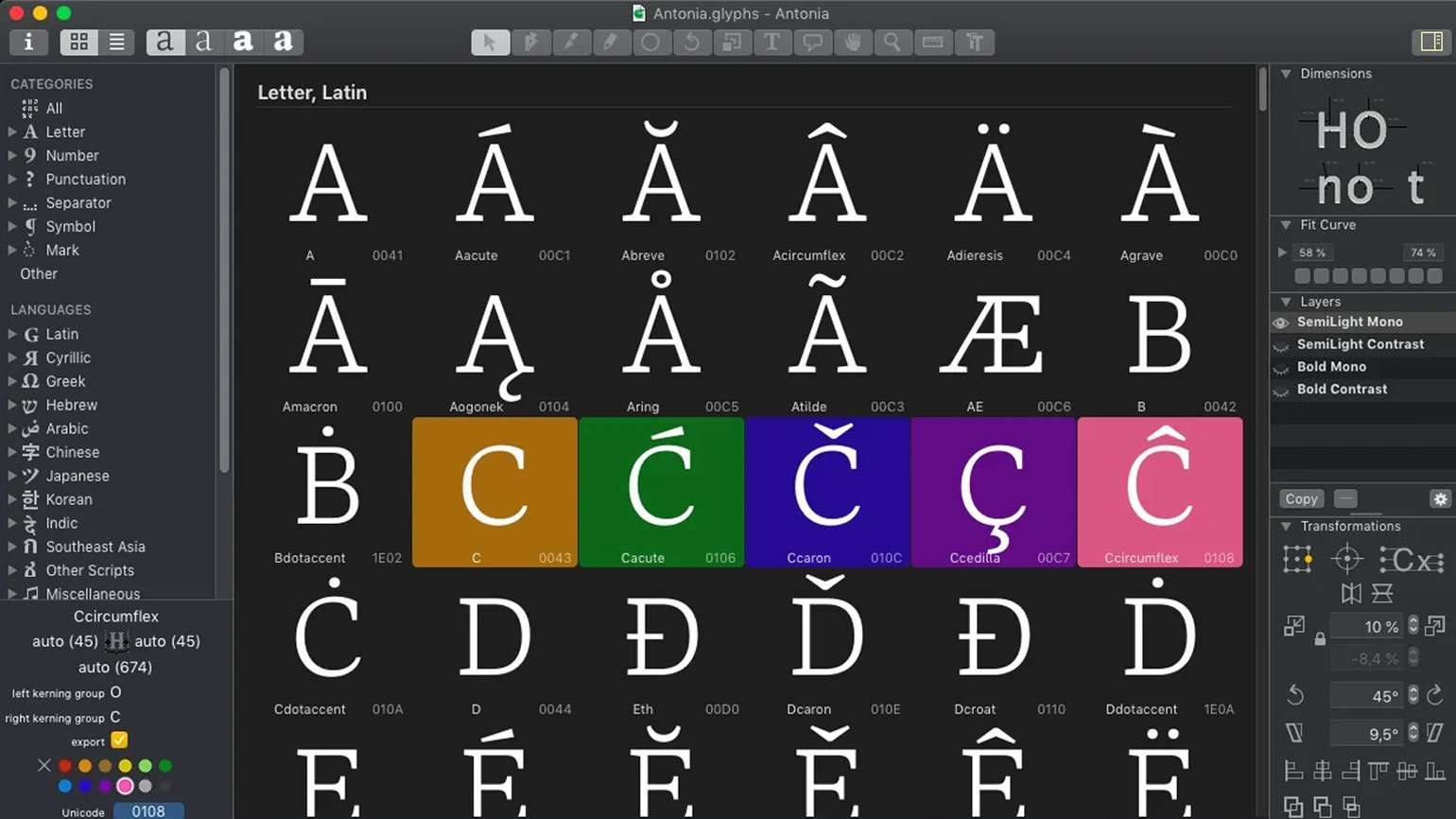Click the Unicode field showing 0108
Viewport: 1456px width, 819px height.
tap(148, 811)
